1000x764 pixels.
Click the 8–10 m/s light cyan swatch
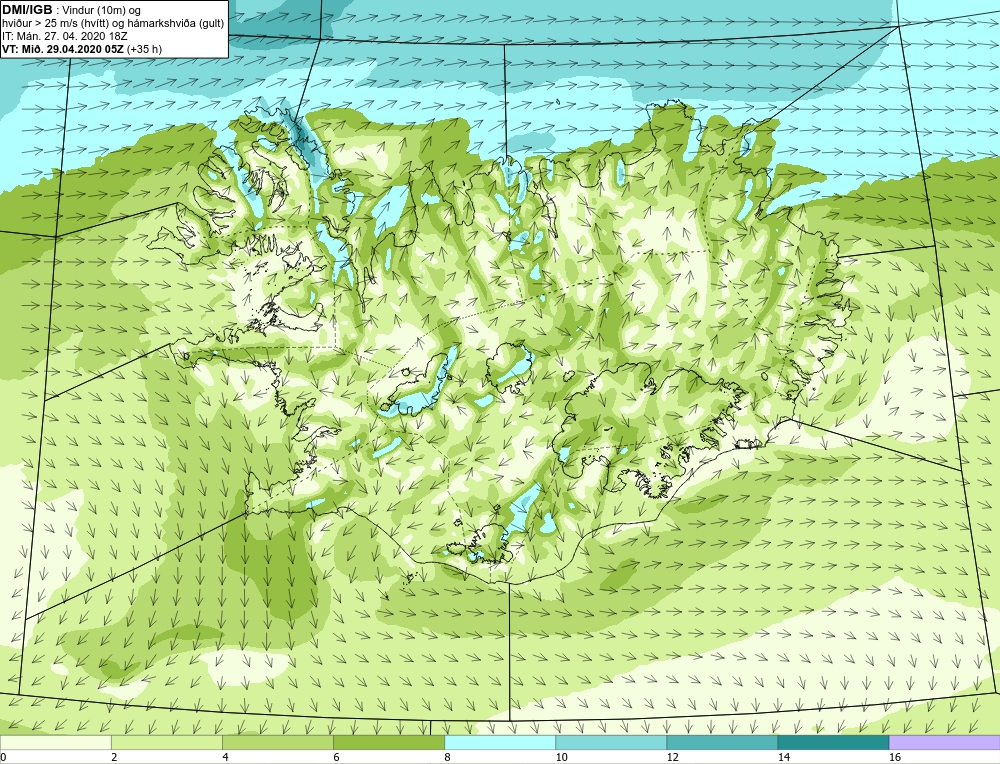(500, 742)
